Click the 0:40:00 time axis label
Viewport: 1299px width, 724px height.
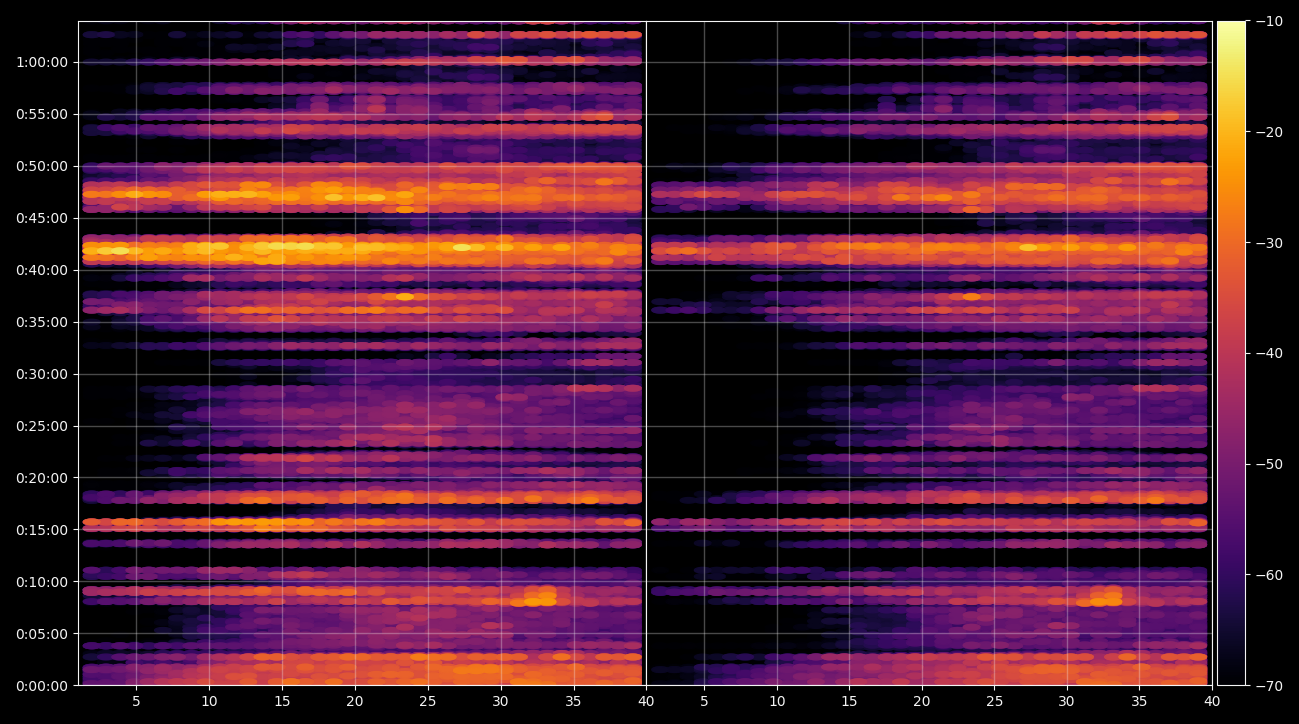pyautogui.click(x=42, y=270)
